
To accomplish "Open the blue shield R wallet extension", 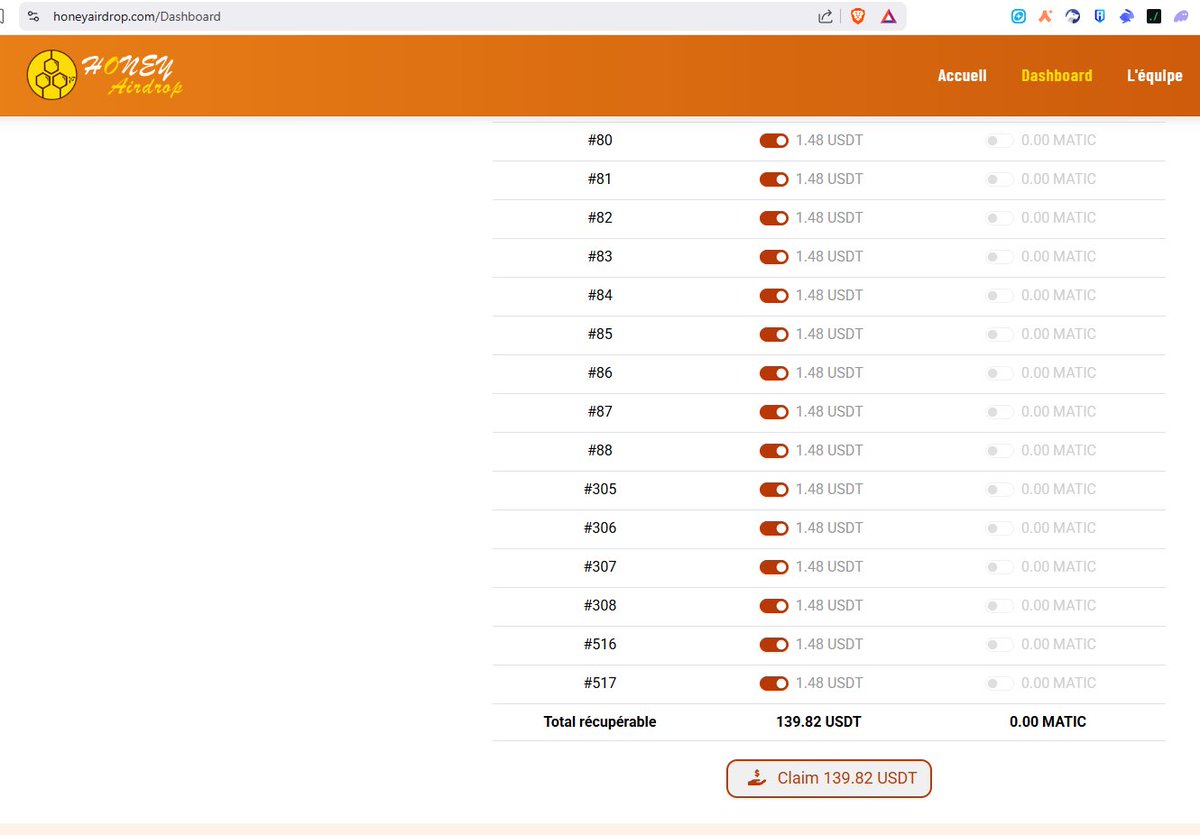I will (x=1099, y=16).
